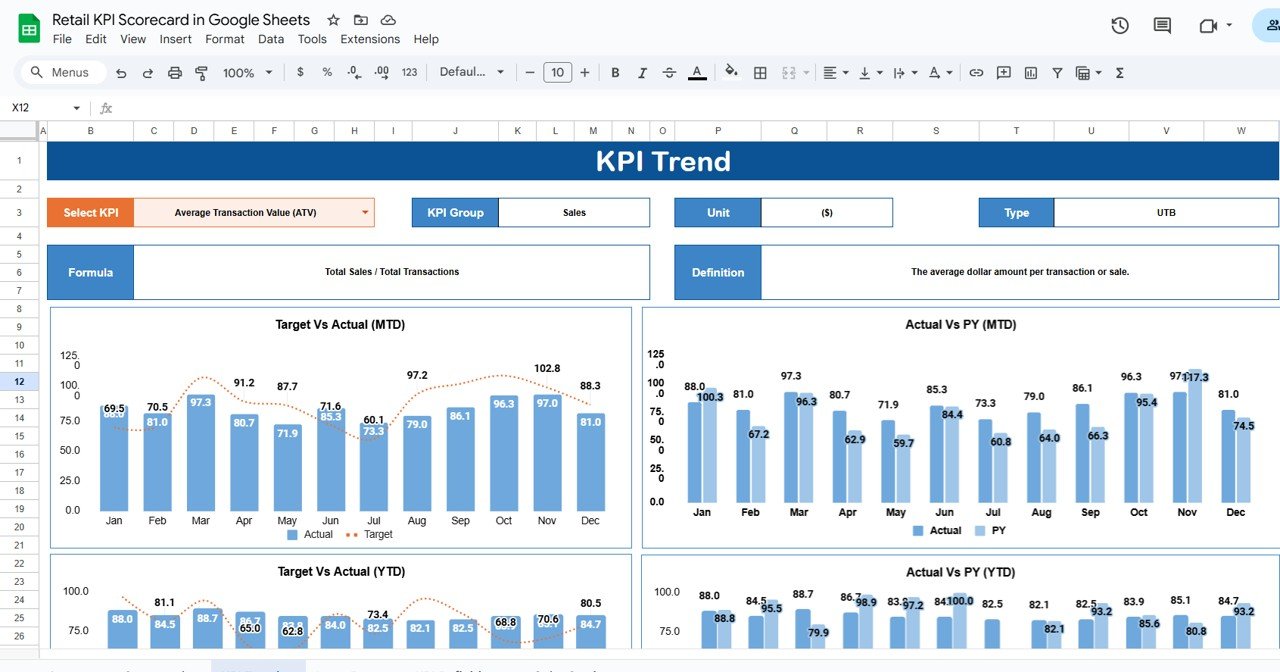Open the Format menu
The width and height of the screenshot is (1280, 672).
224,39
